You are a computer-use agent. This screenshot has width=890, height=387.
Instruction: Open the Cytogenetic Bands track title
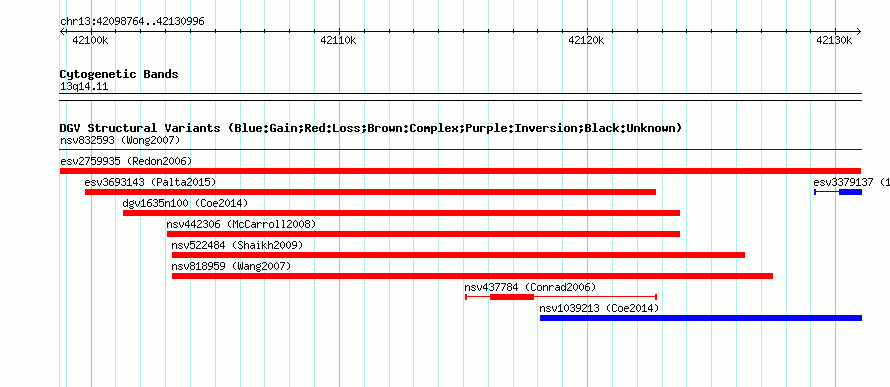119,74
